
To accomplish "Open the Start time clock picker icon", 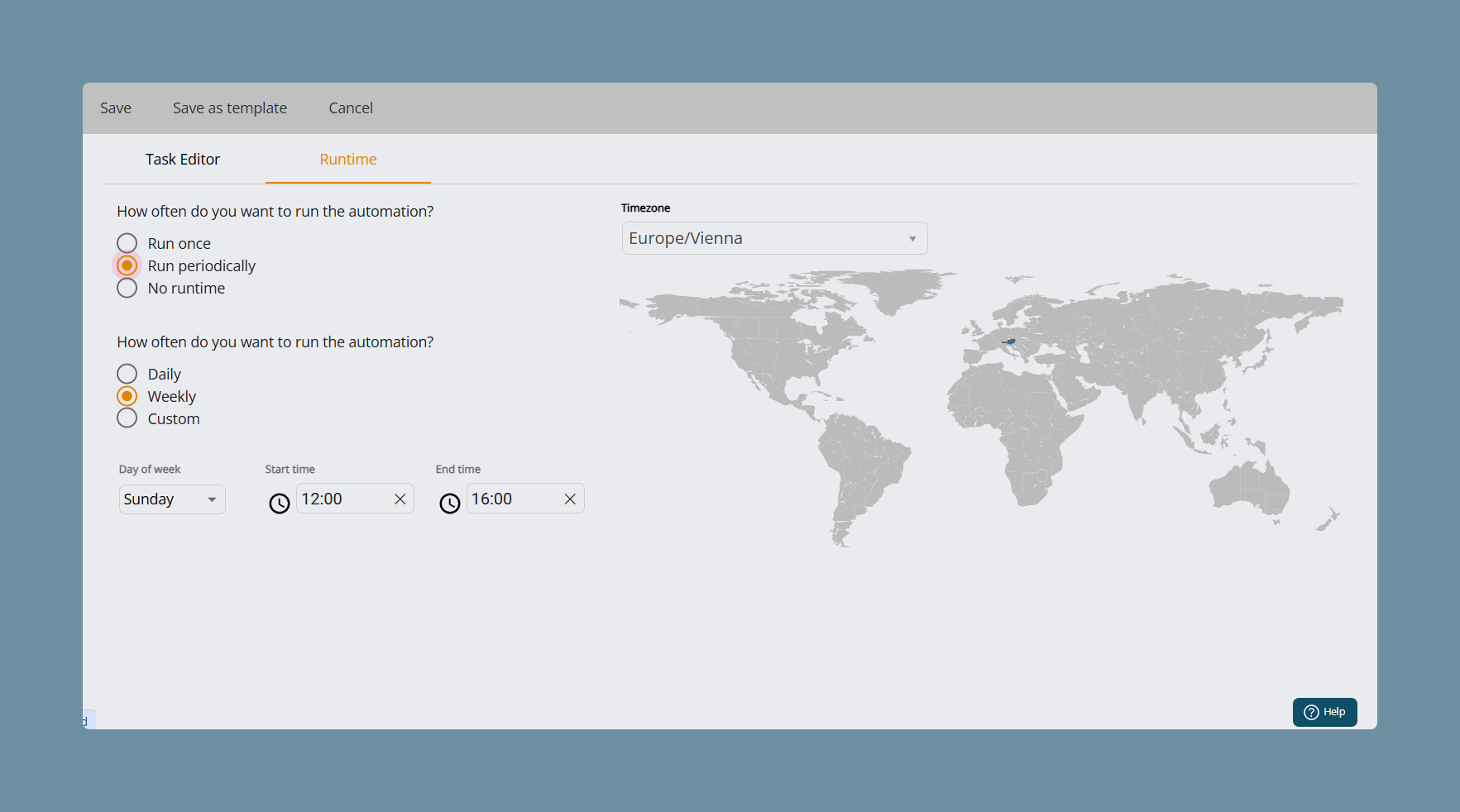I will pos(280,503).
